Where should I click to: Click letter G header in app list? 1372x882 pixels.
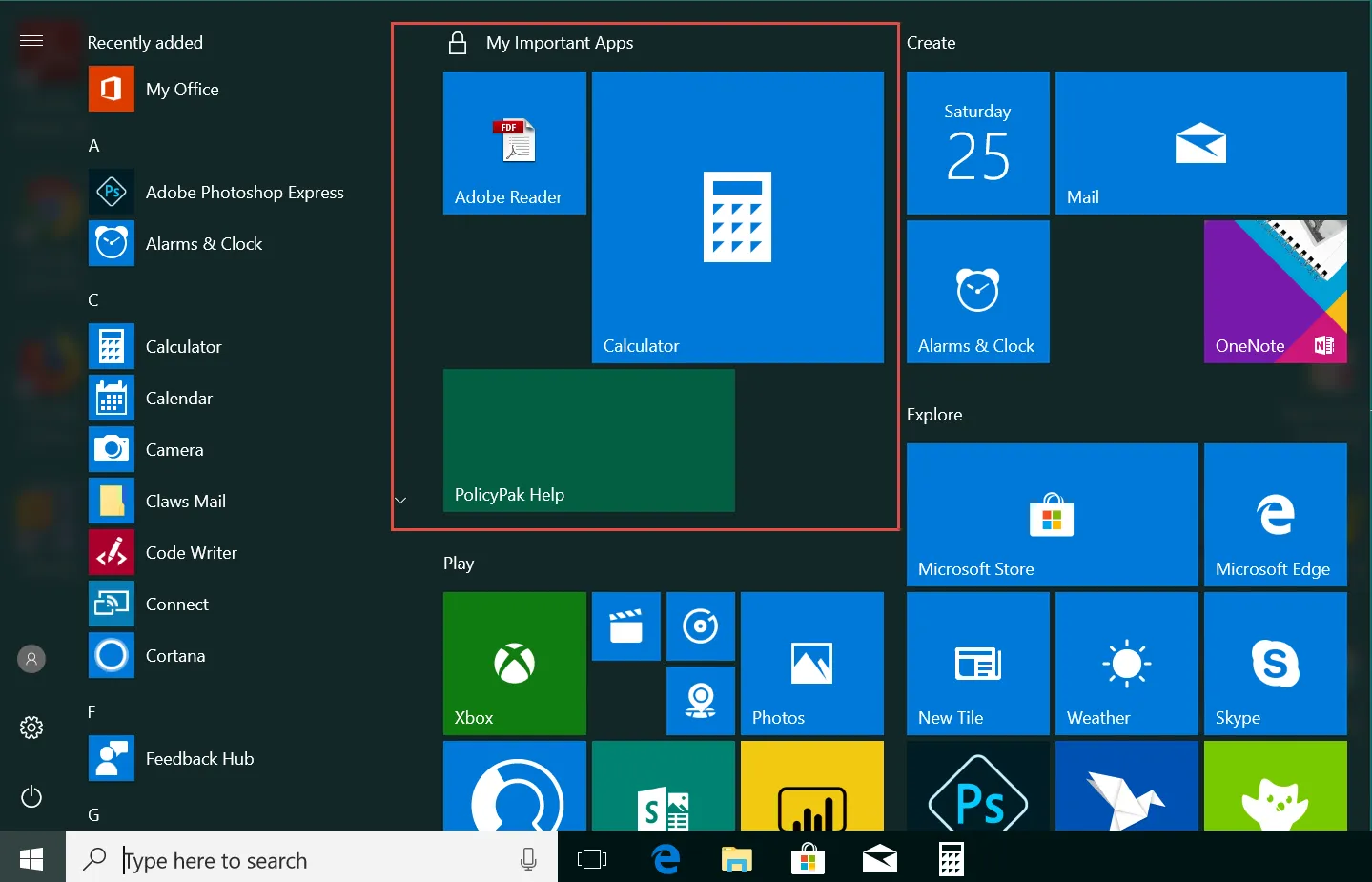coord(93,815)
